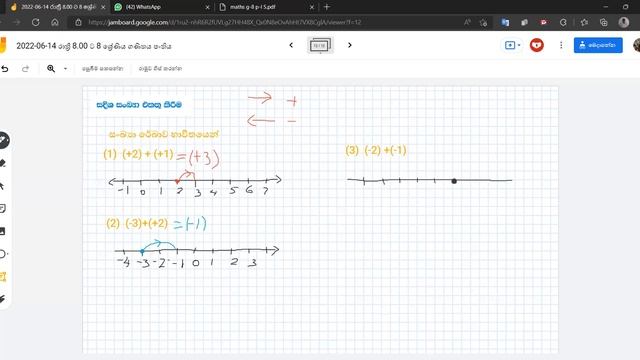Select the Pen tool in the Jamboard sidebar
Image resolution: width=640 pixels, height=360 pixels.
tap(3, 140)
